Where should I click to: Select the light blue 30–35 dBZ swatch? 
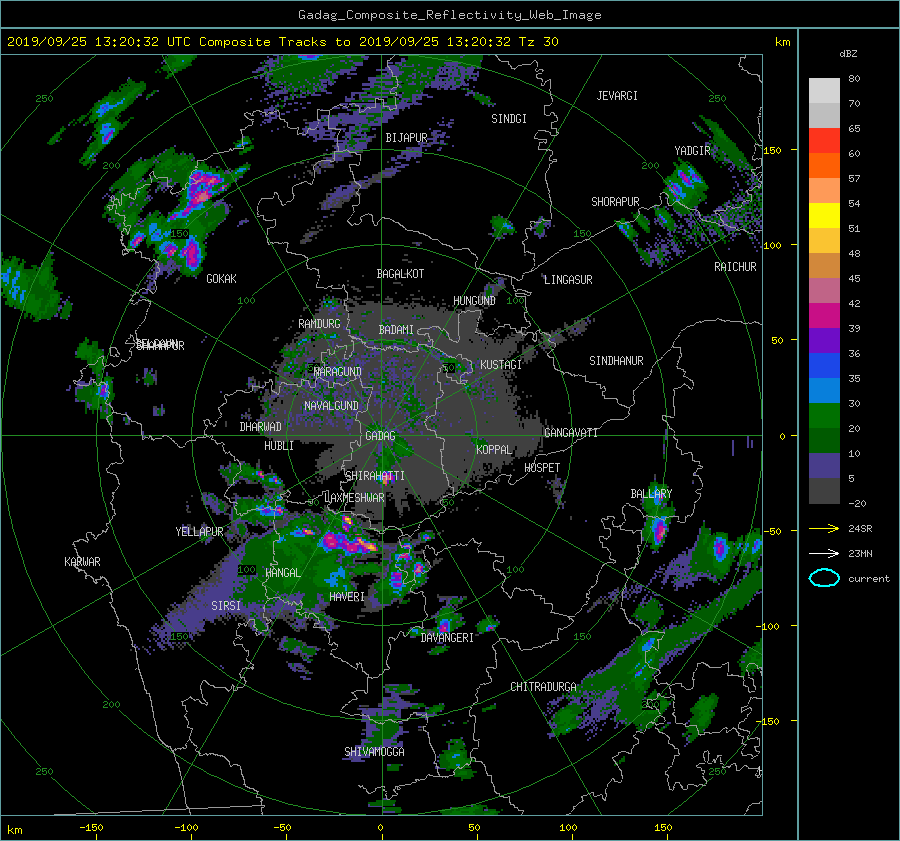(x=824, y=390)
